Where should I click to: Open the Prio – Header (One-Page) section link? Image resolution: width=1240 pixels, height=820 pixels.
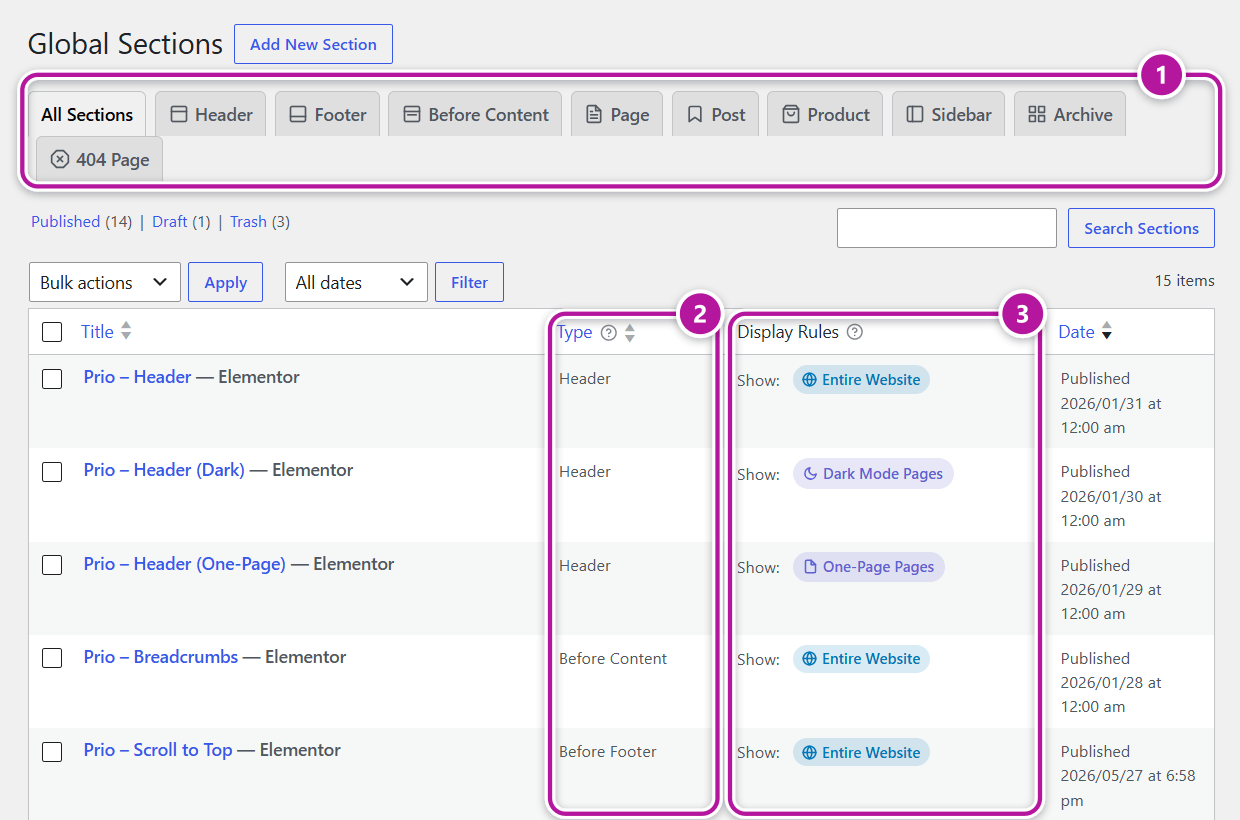[184, 564]
